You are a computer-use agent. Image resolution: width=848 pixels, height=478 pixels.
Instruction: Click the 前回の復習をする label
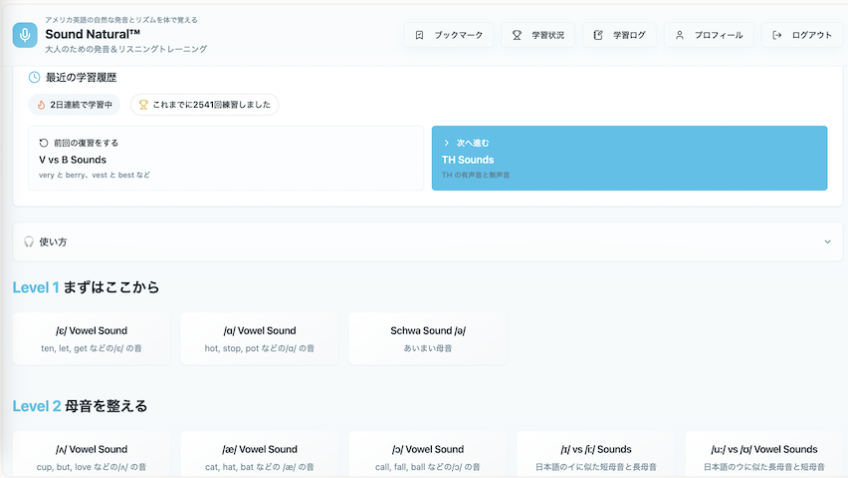pos(86,143)
